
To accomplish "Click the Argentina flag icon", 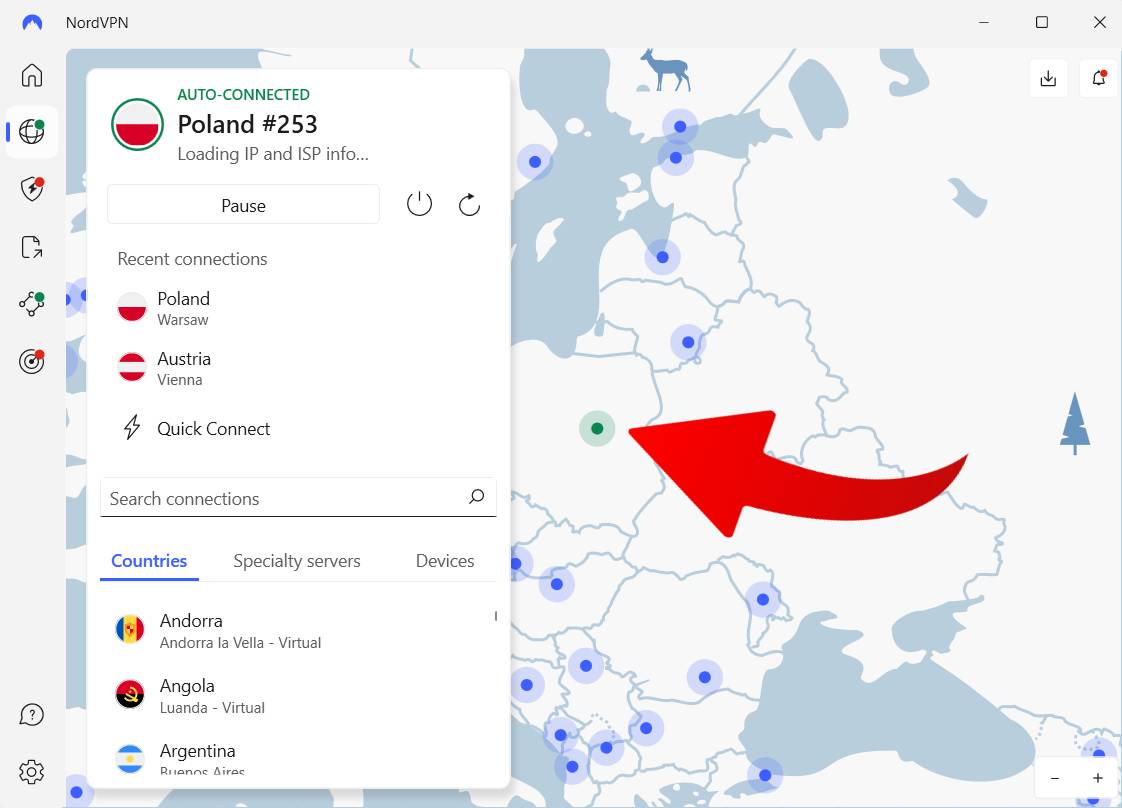I will [130, 759].
